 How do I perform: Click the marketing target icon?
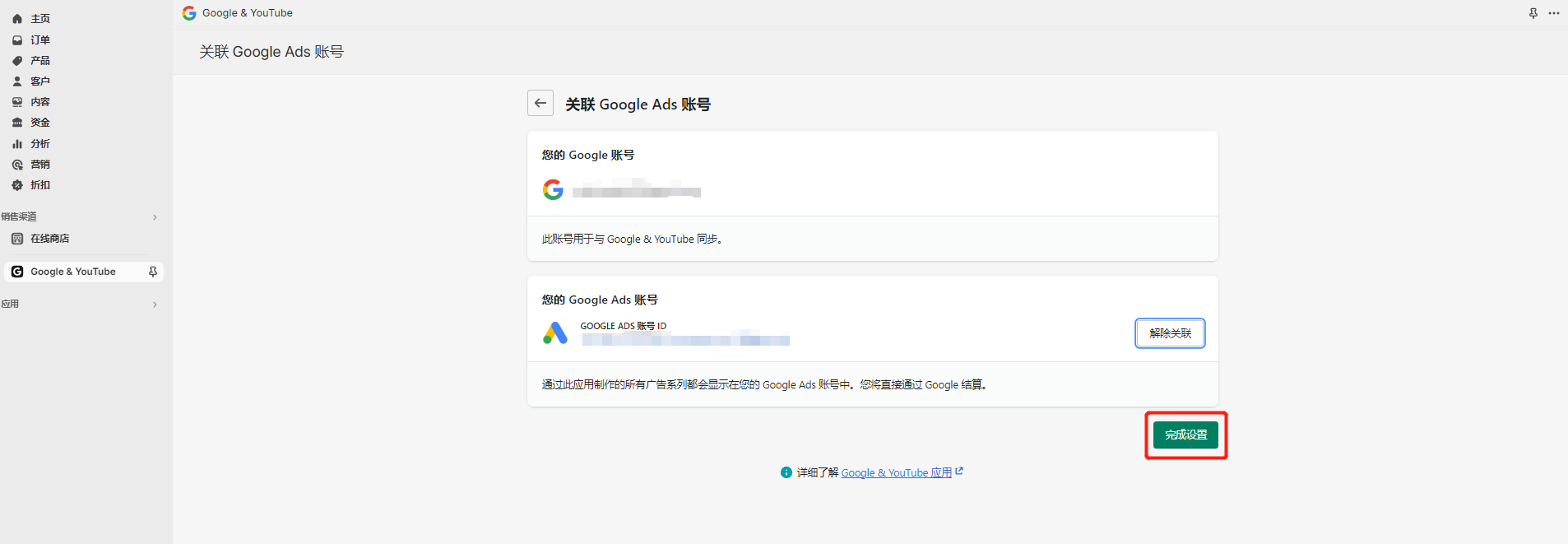[x=17, y=165]
